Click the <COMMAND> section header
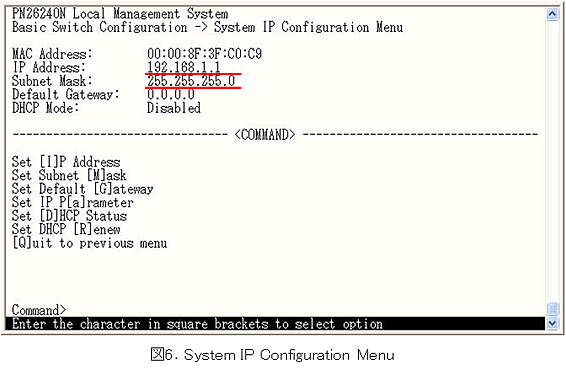The height and width of the screenshot is (369, 566). [x=265, y=135]
